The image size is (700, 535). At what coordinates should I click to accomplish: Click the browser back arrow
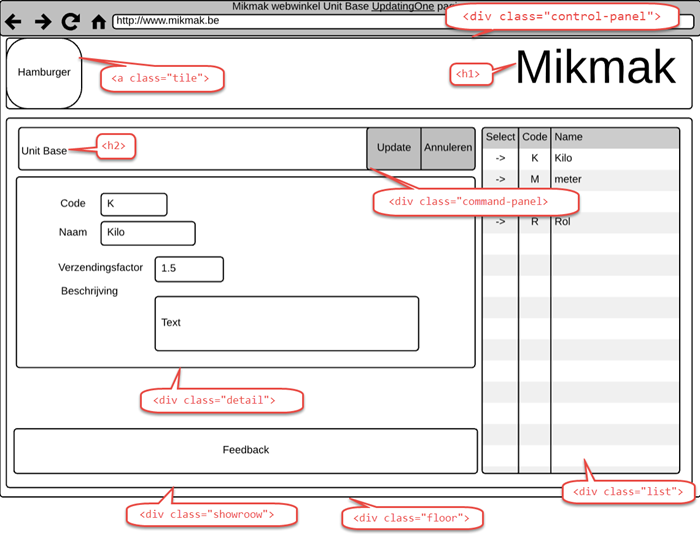click(x=14, y=21)
